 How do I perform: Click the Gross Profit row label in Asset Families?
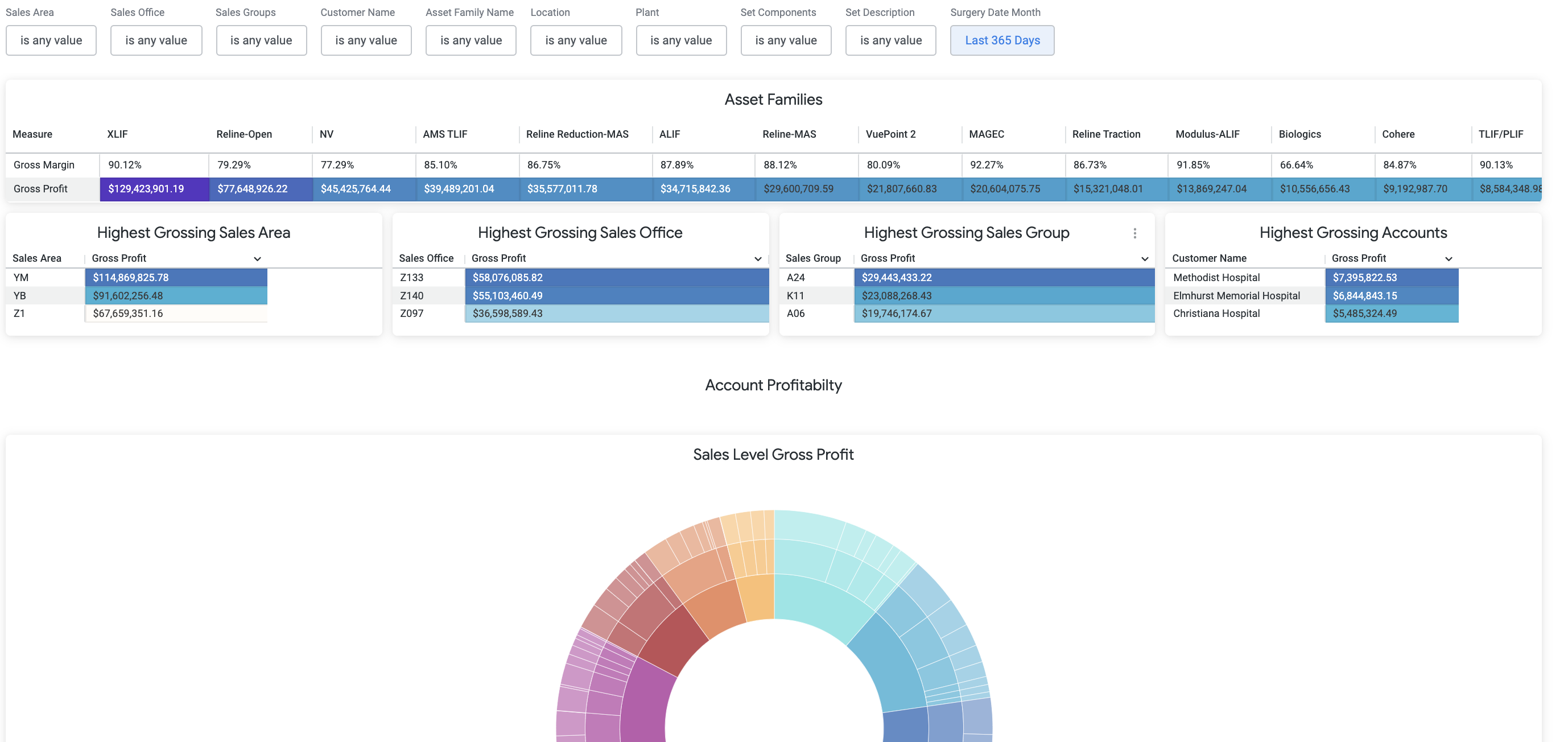click(40, 189)
